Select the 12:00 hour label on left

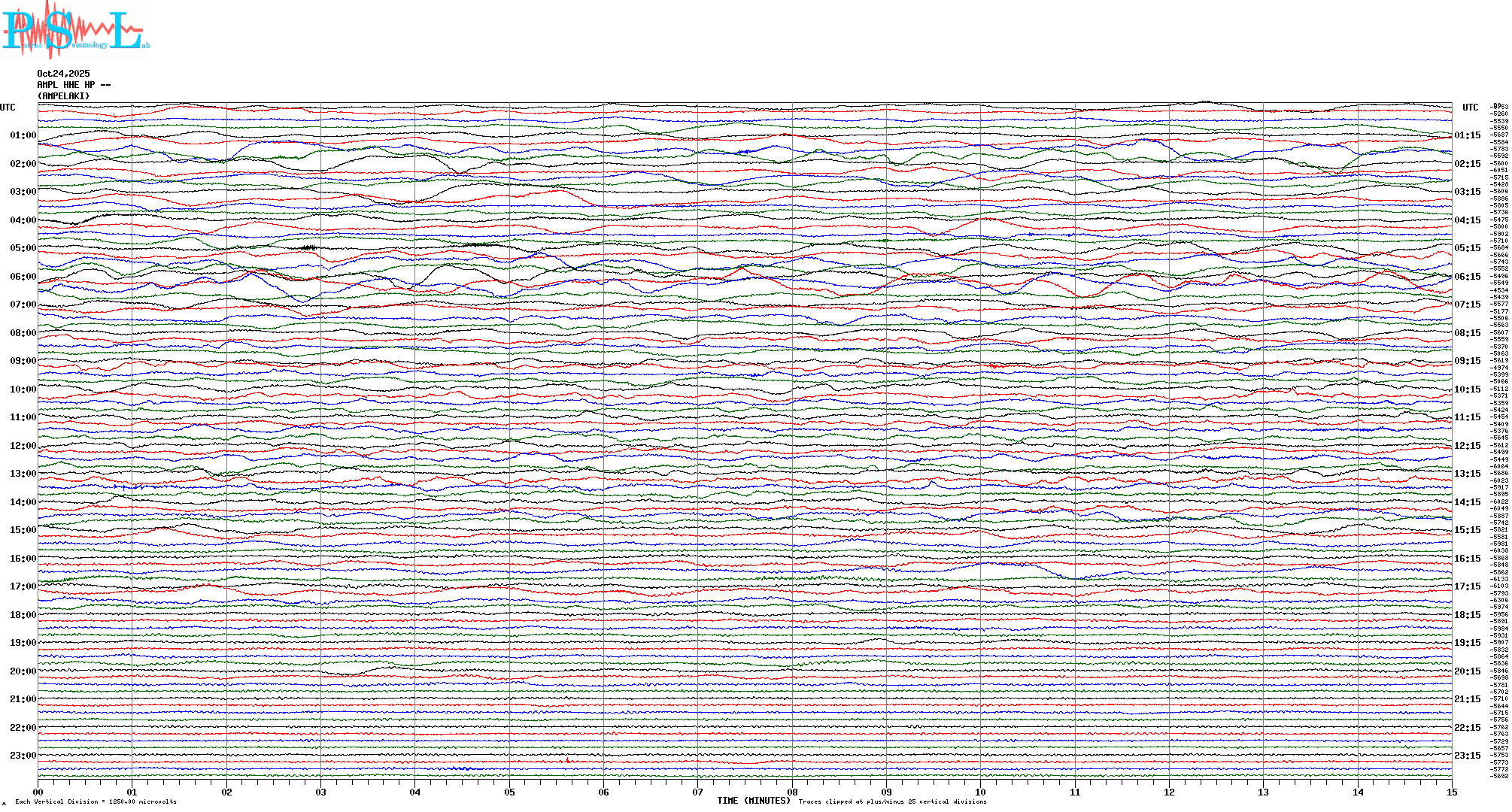[x=23, y=446]
